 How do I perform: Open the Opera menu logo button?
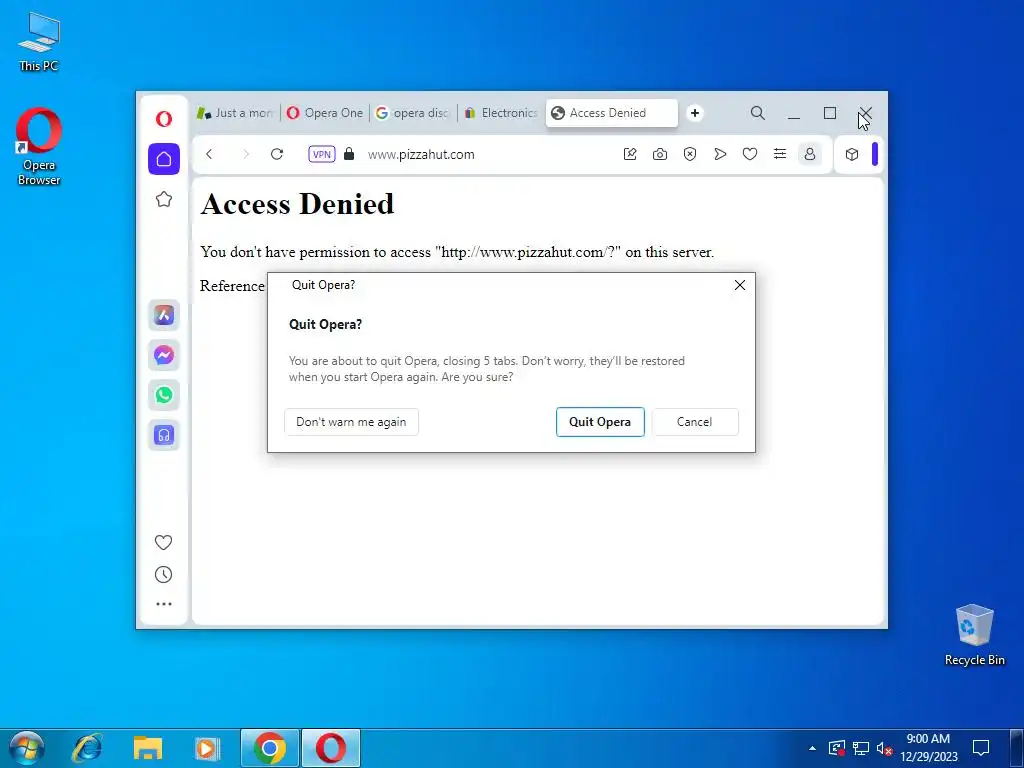pyautogui.click(x=164, y=119)
